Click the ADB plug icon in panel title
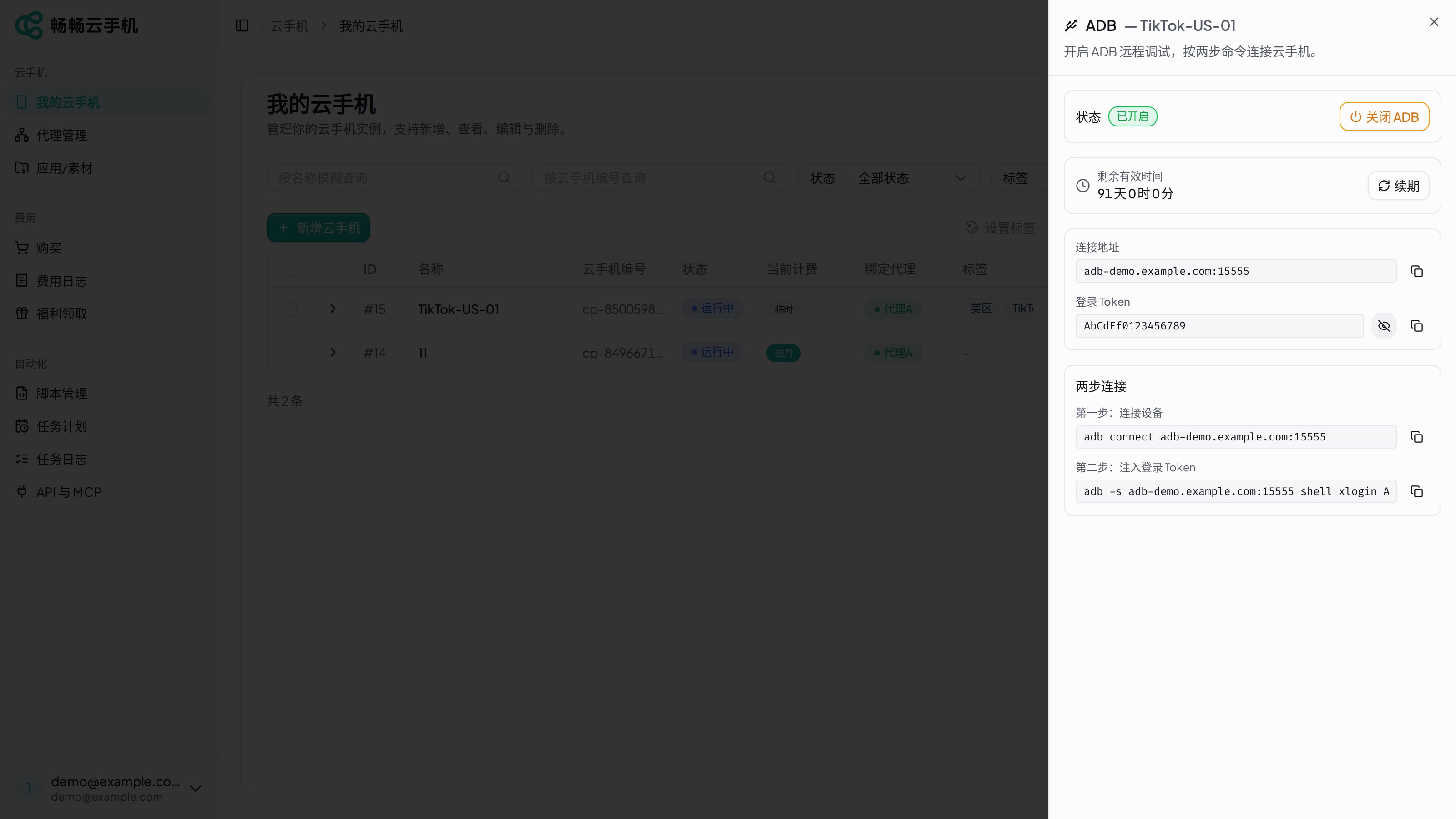The image size is (1456, 819). 1071,26
